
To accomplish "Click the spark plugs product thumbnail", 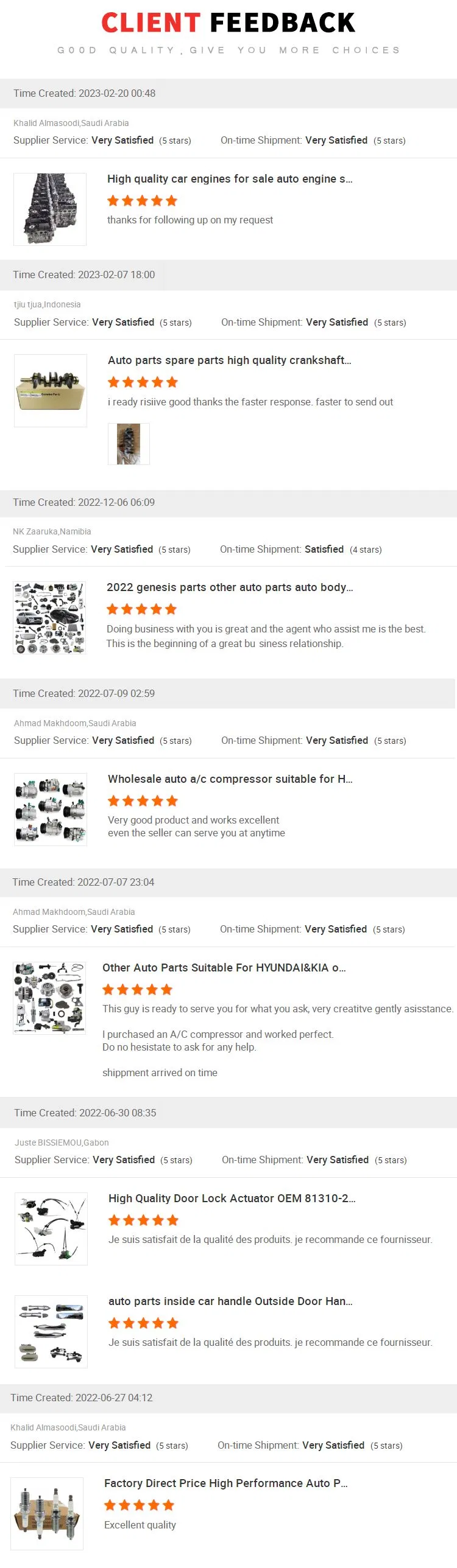I will click(47, 1514).
